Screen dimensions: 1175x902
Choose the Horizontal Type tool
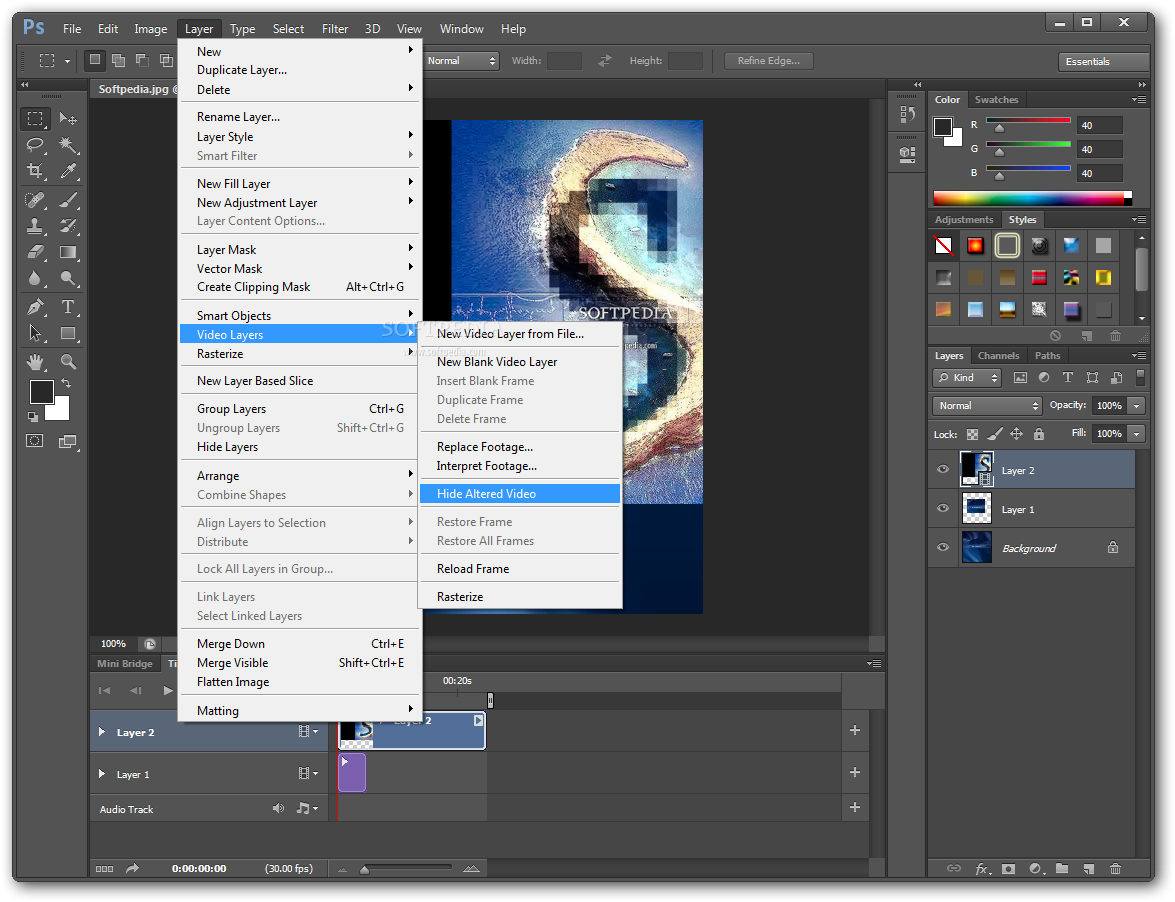[68, 306]
